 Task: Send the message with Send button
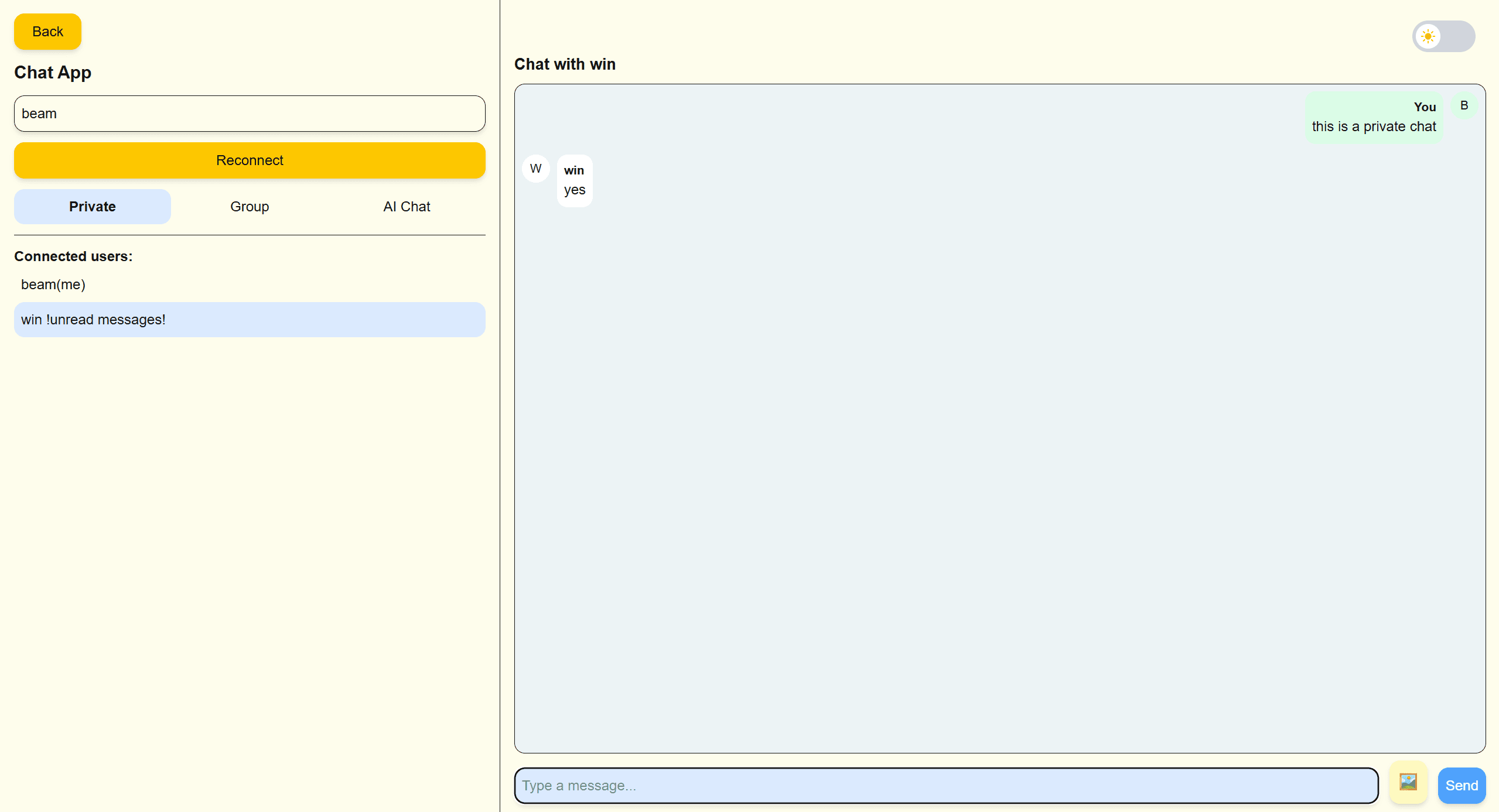(1462, 786)
